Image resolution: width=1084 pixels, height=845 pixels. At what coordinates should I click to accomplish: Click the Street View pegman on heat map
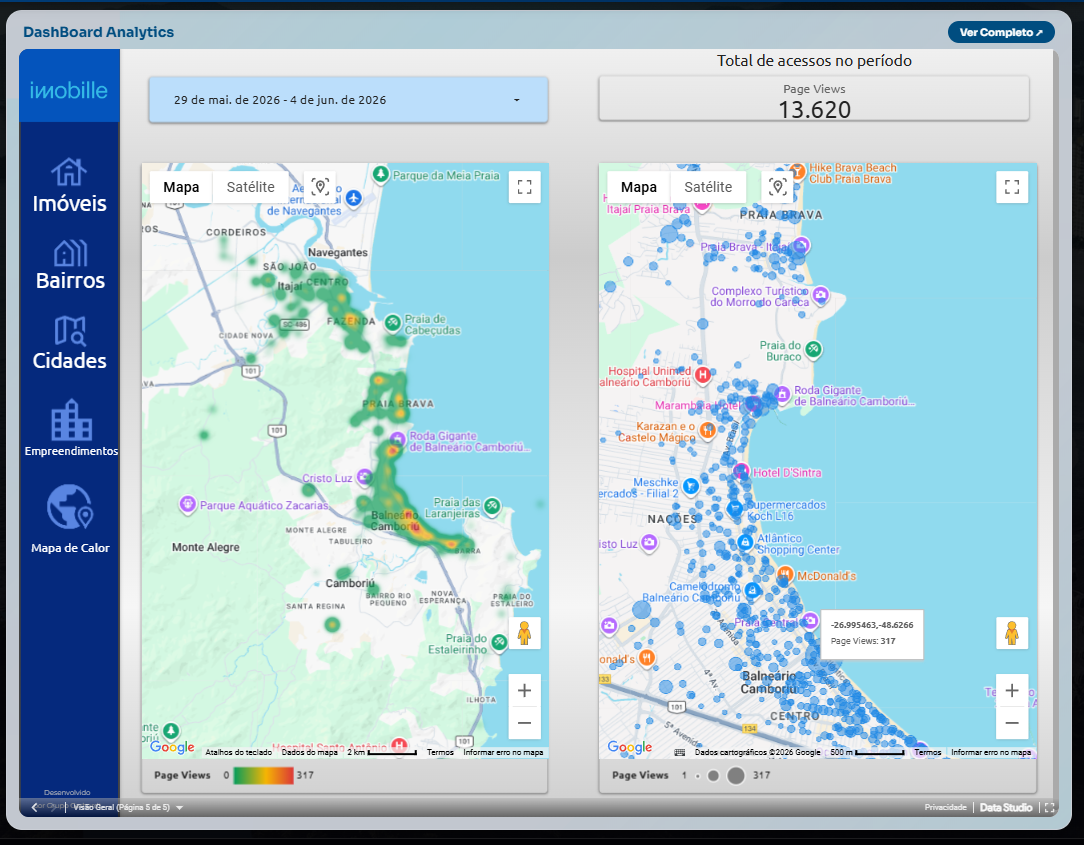tap(524, 633)
